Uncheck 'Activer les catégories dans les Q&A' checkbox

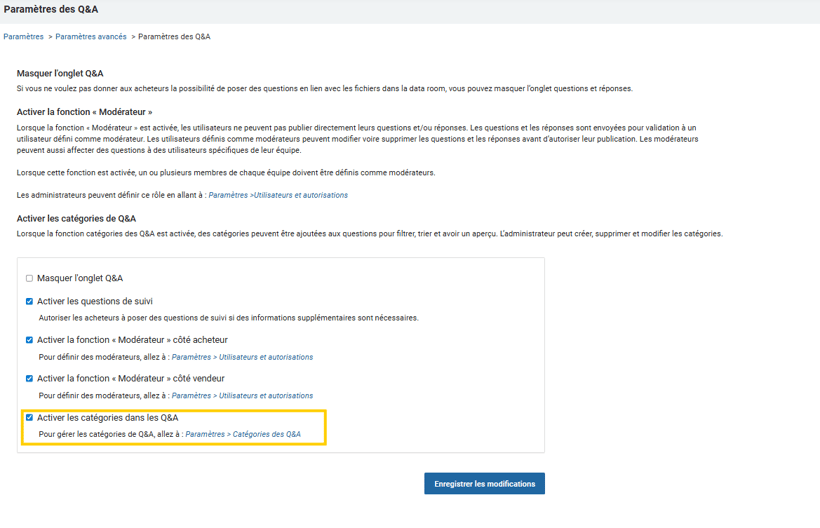coord(29,418)
